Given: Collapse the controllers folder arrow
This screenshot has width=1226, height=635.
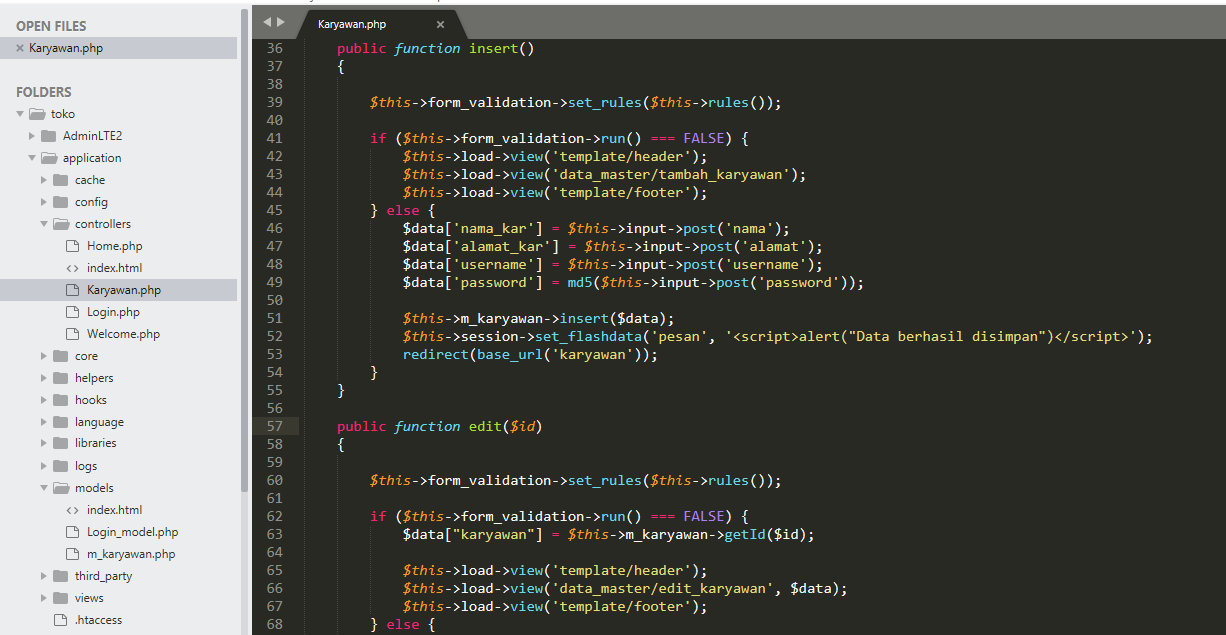Looking at the screenshot, I should (44, 224).
